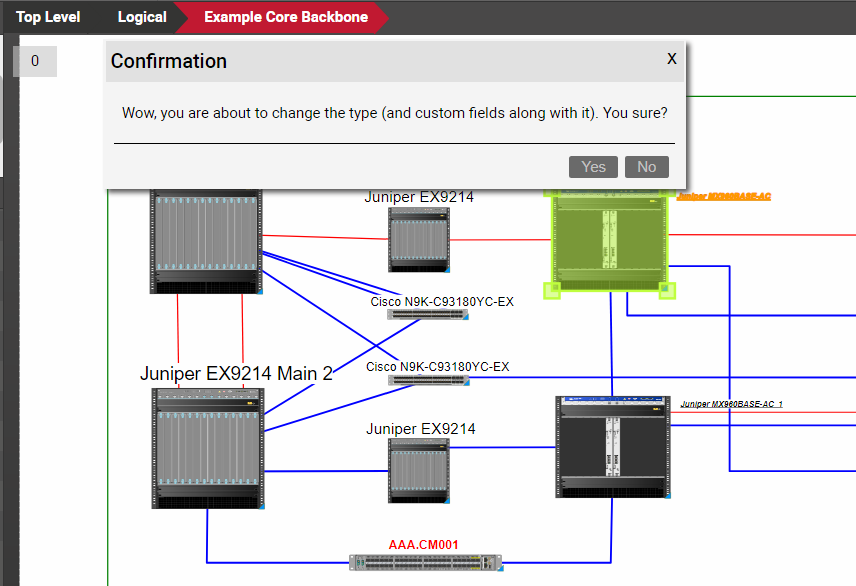Go to Top Level breadcrumb
This screenshot has width=856, height=586.
(x=48, y=17)
